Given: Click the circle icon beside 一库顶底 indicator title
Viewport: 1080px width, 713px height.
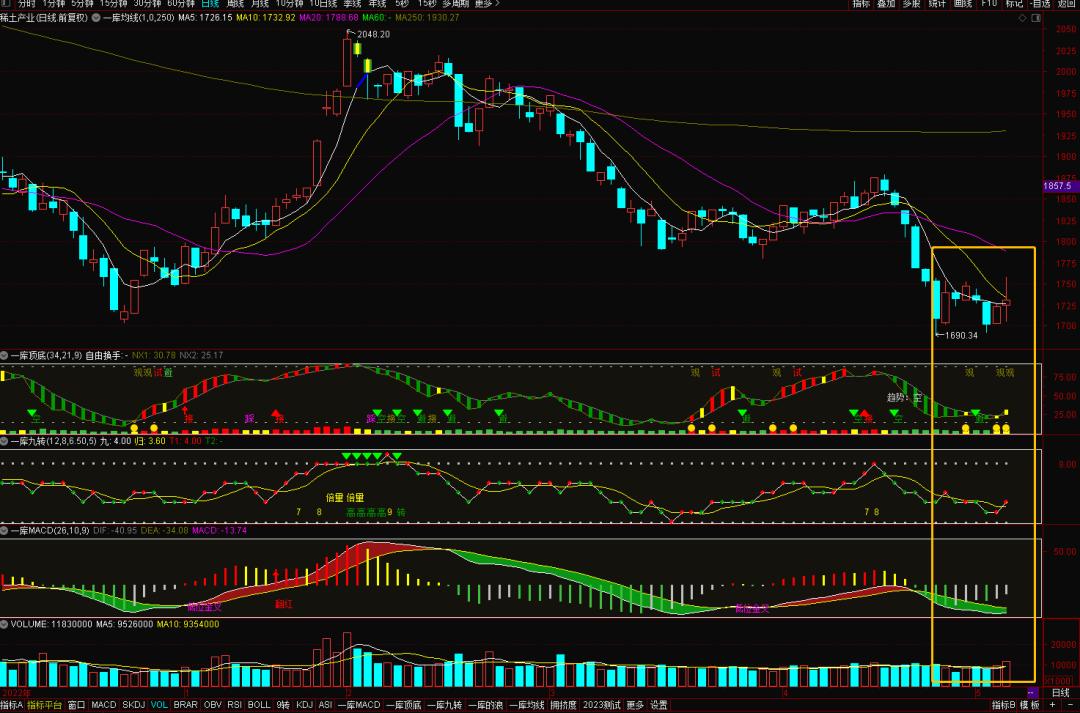Looking at the screenshot, I should tap(5, 355).
